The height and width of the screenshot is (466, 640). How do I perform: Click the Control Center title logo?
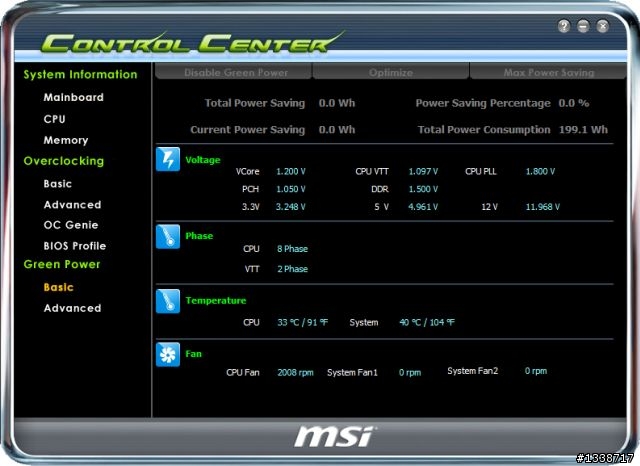(x=192, y=42)
